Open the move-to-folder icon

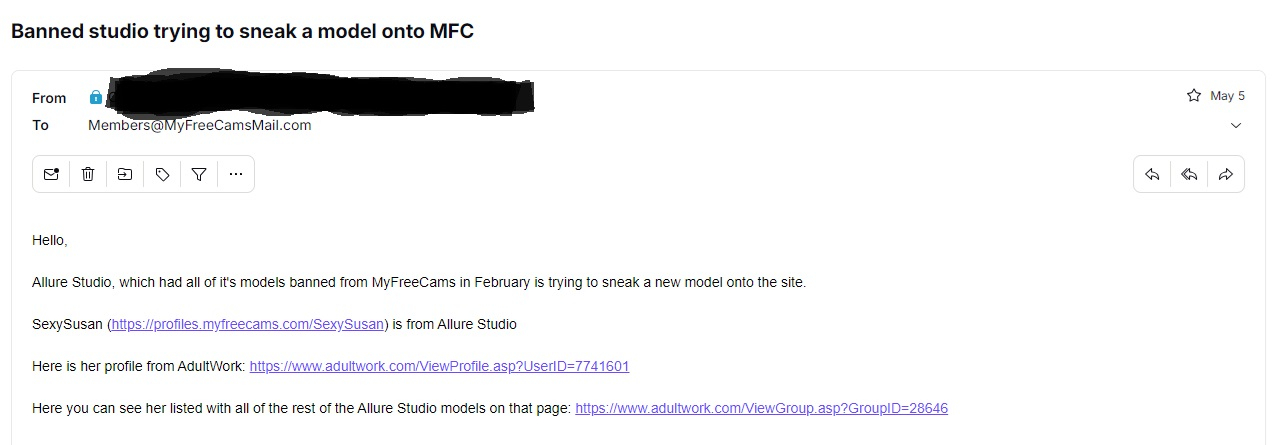point(125,174)
